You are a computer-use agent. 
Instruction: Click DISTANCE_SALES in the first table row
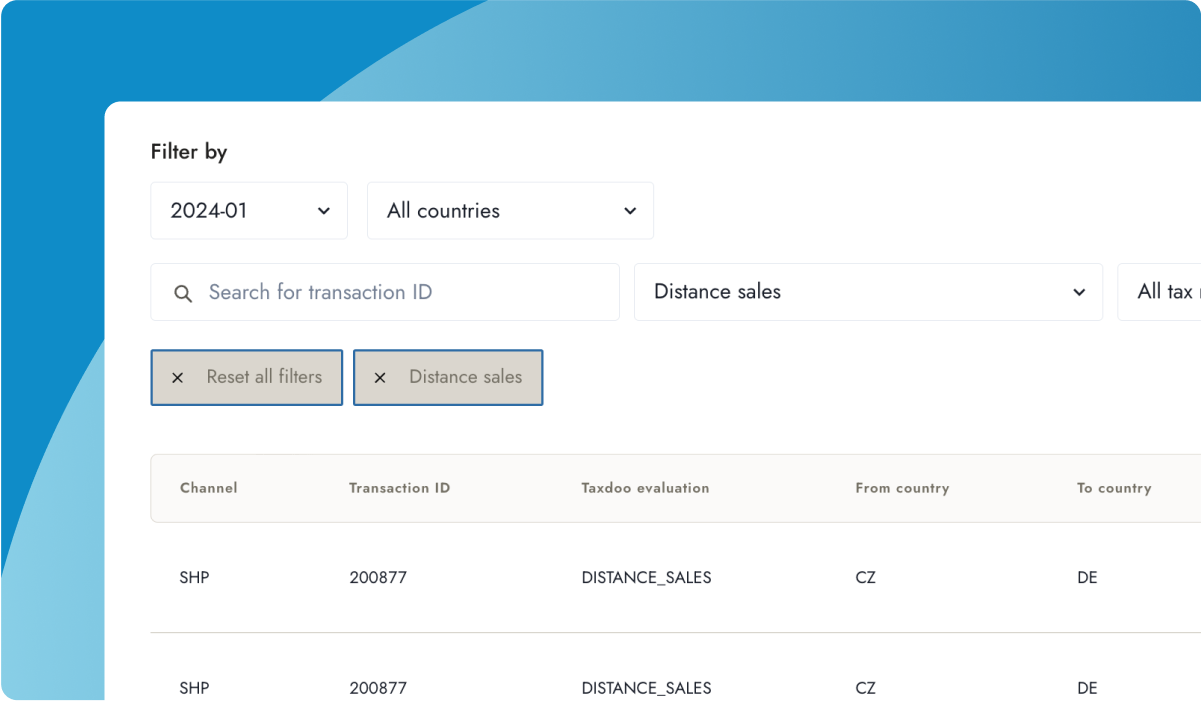(x=646, y=578)
